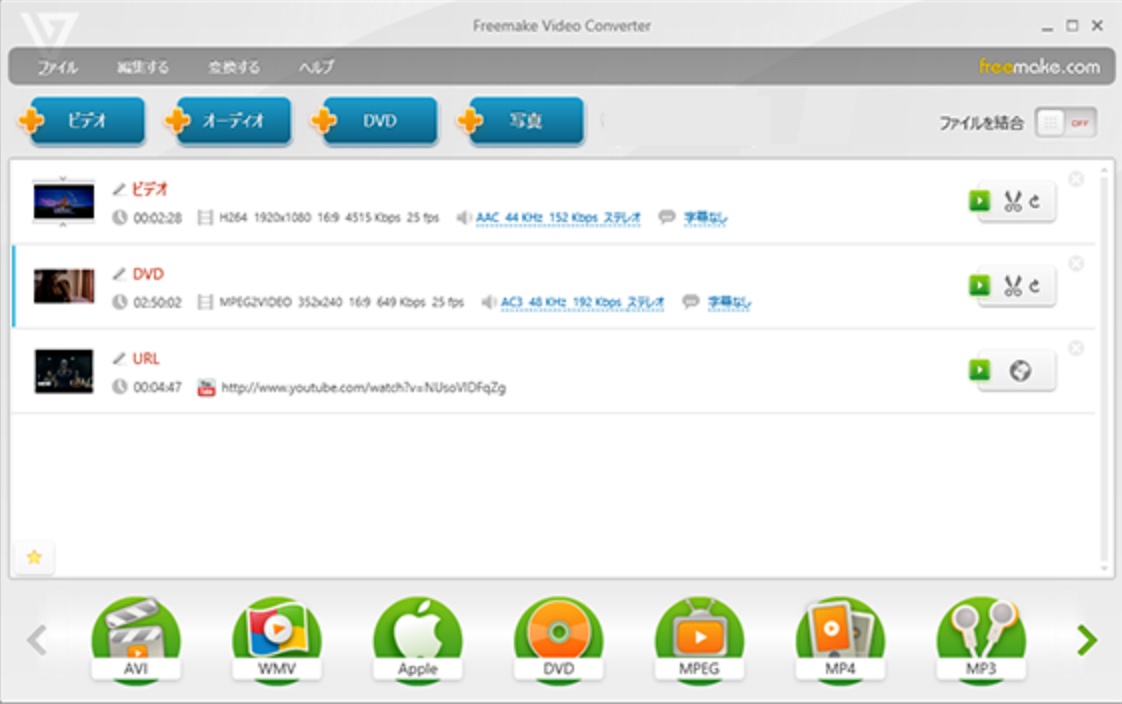The height and width of the screenshot is (704, 1122).
Task: Click the 00:04:47 duration text
Action: (157, 387)
